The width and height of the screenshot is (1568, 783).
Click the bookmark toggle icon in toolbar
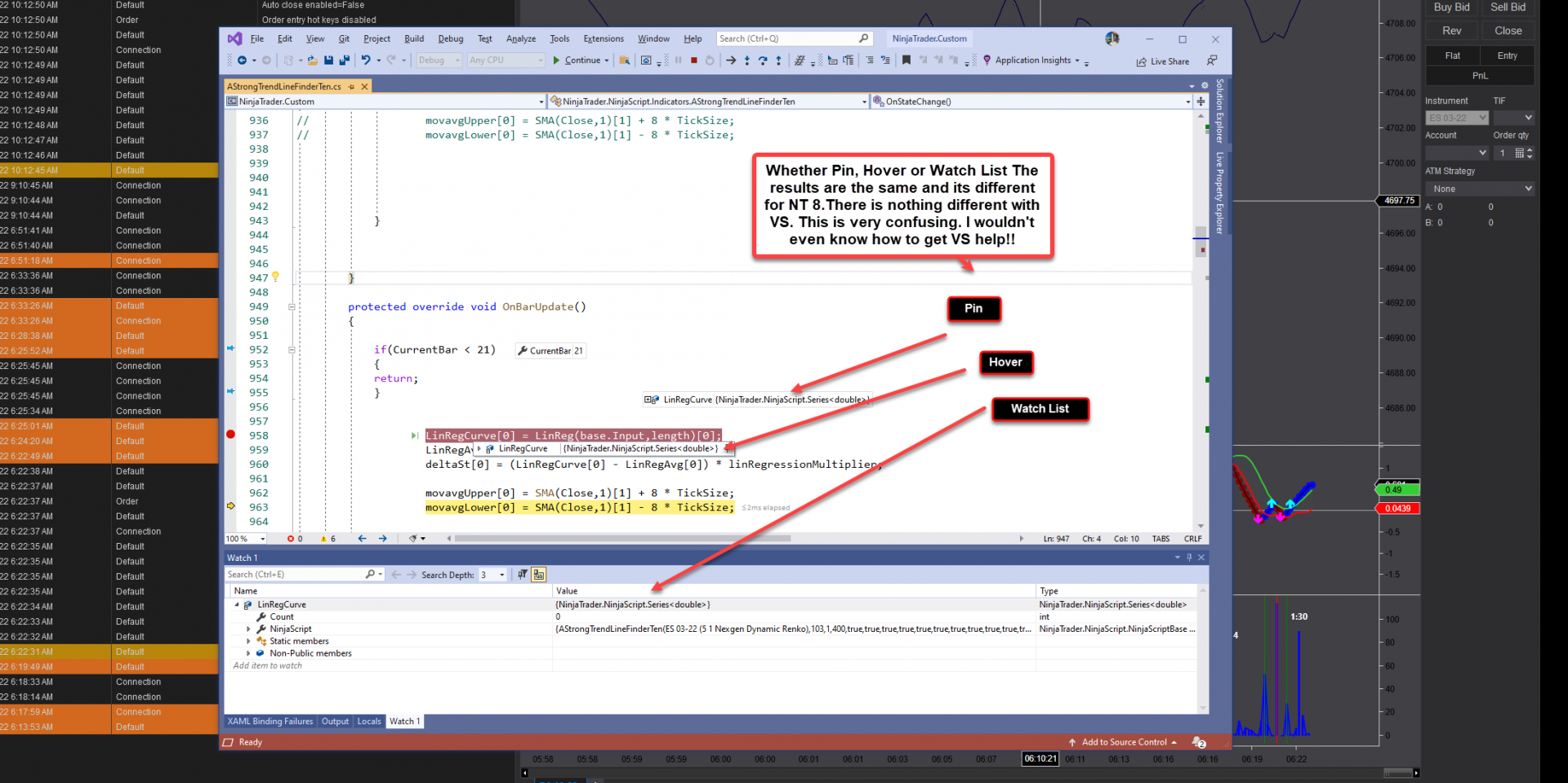point(906,60)
